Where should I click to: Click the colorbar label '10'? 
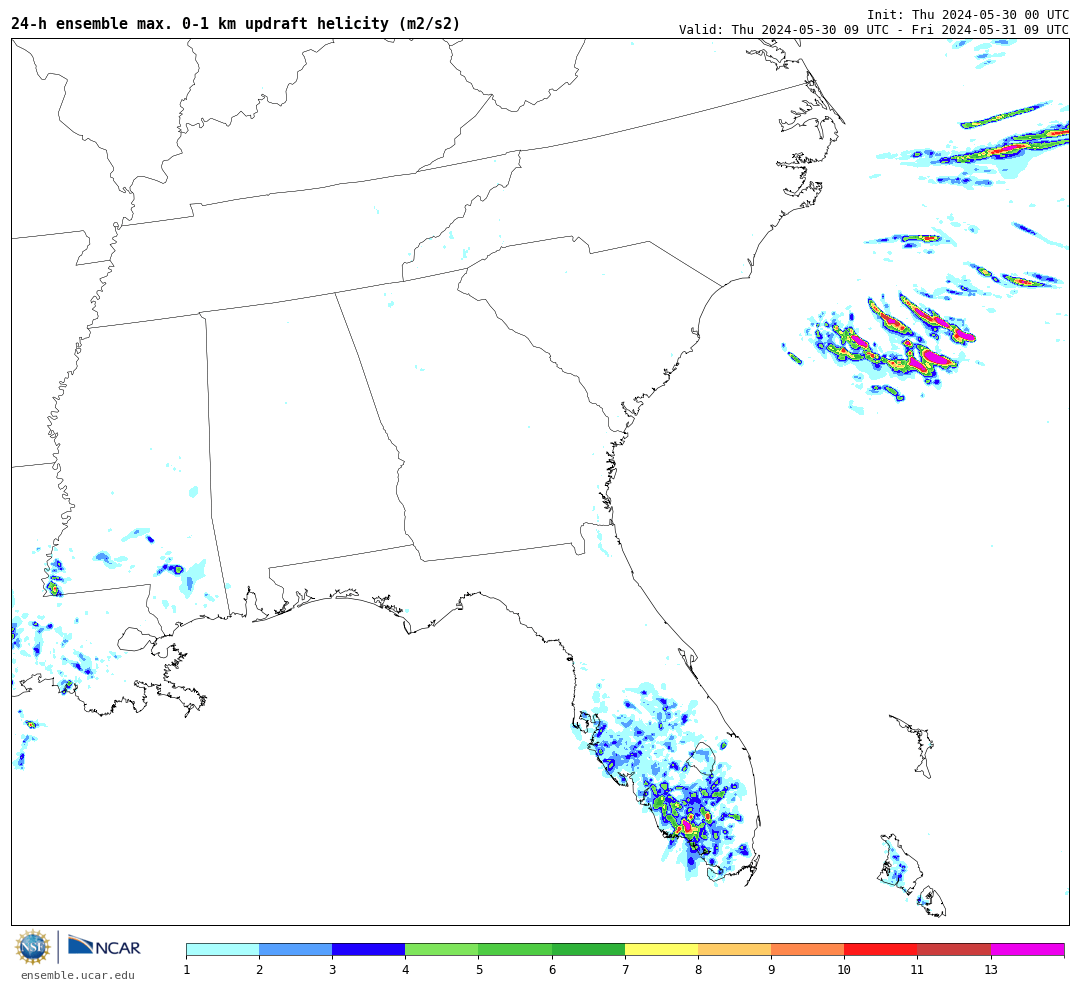[x=844, y=970]
